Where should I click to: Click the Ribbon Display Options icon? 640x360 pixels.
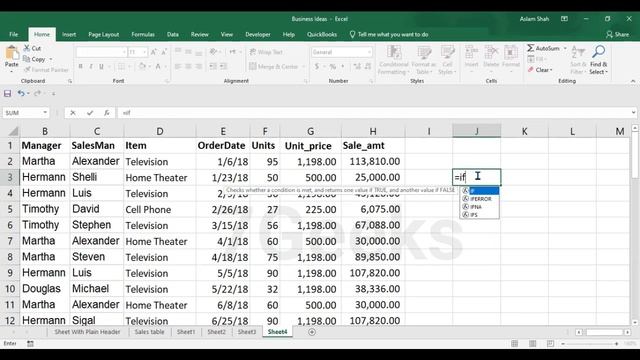click(564, 19)
